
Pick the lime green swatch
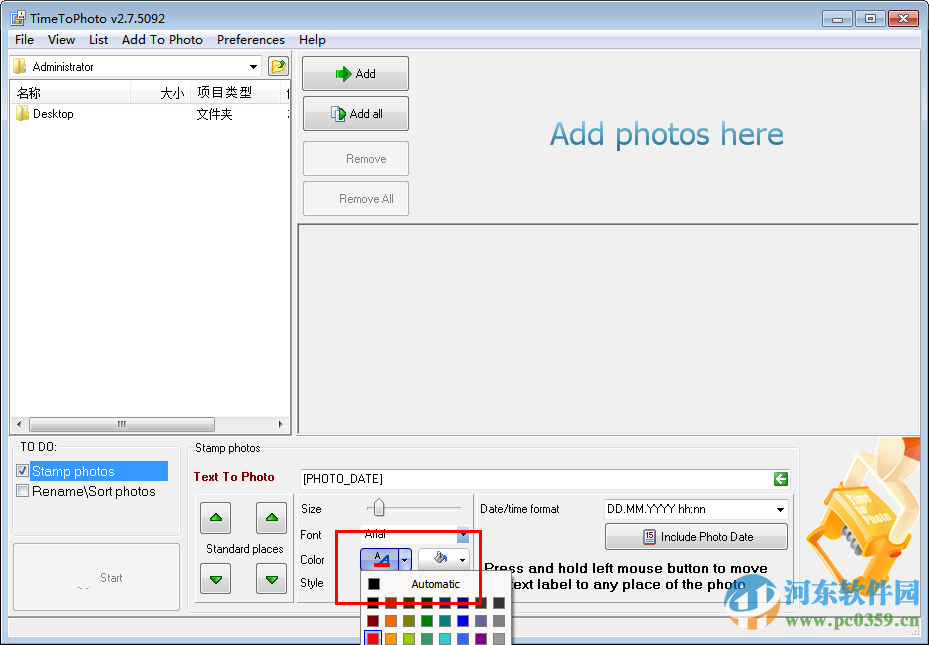click(409, 639)
